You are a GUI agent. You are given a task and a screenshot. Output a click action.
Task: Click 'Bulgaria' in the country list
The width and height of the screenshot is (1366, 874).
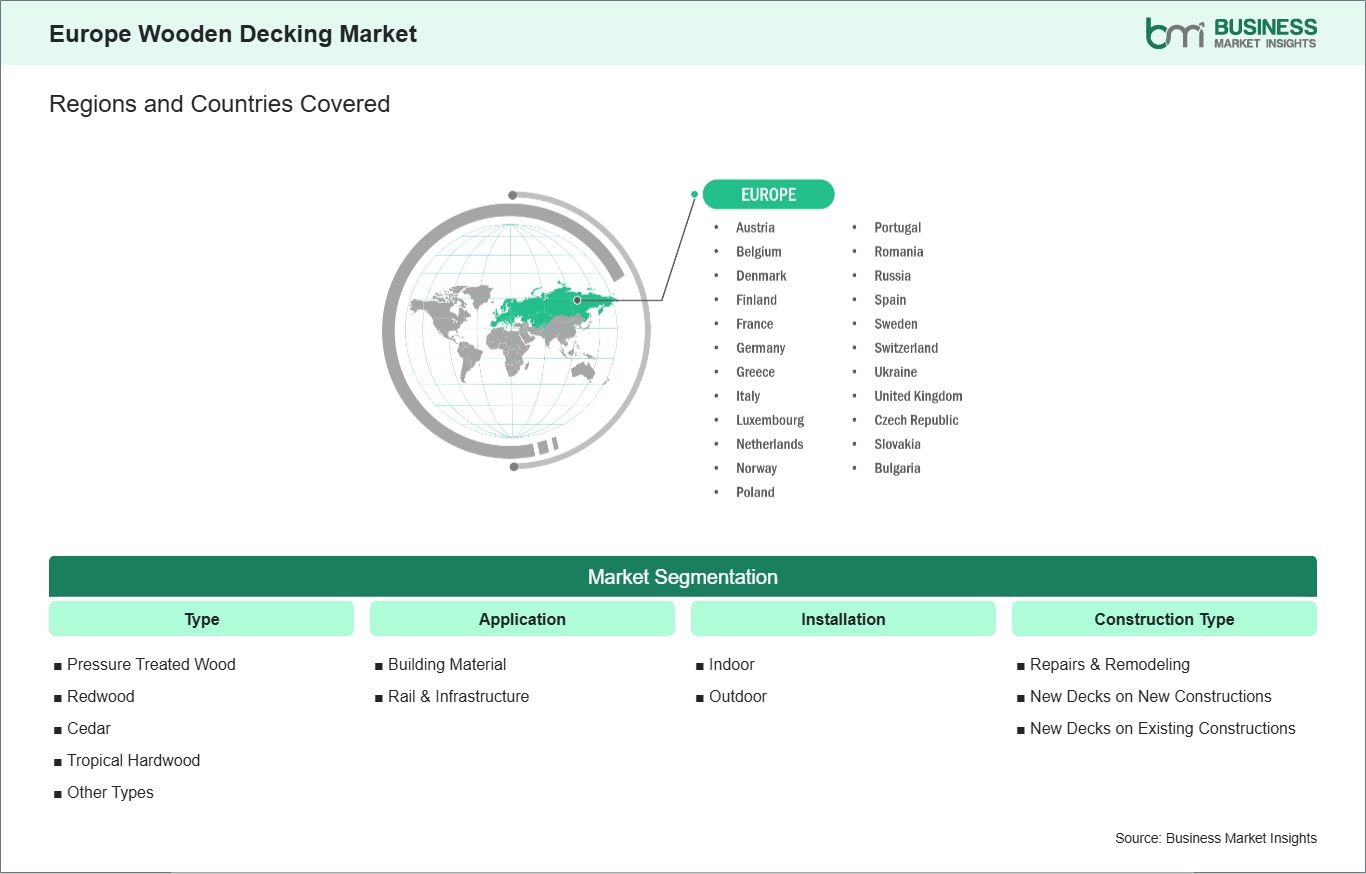[897, 468]
